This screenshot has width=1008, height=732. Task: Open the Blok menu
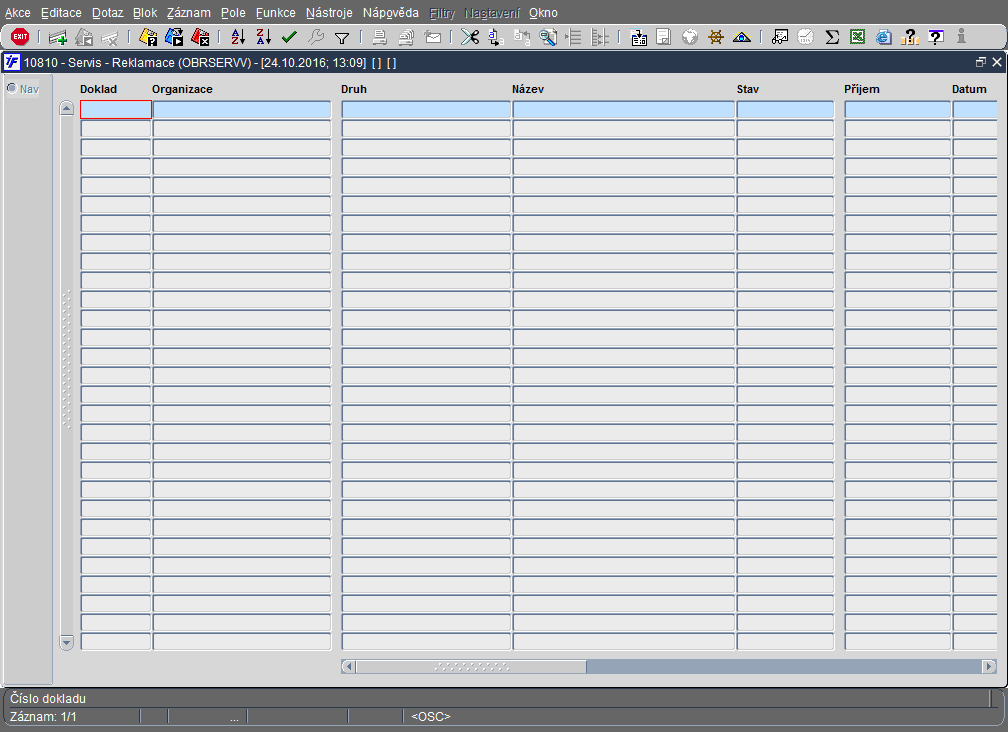145,13
